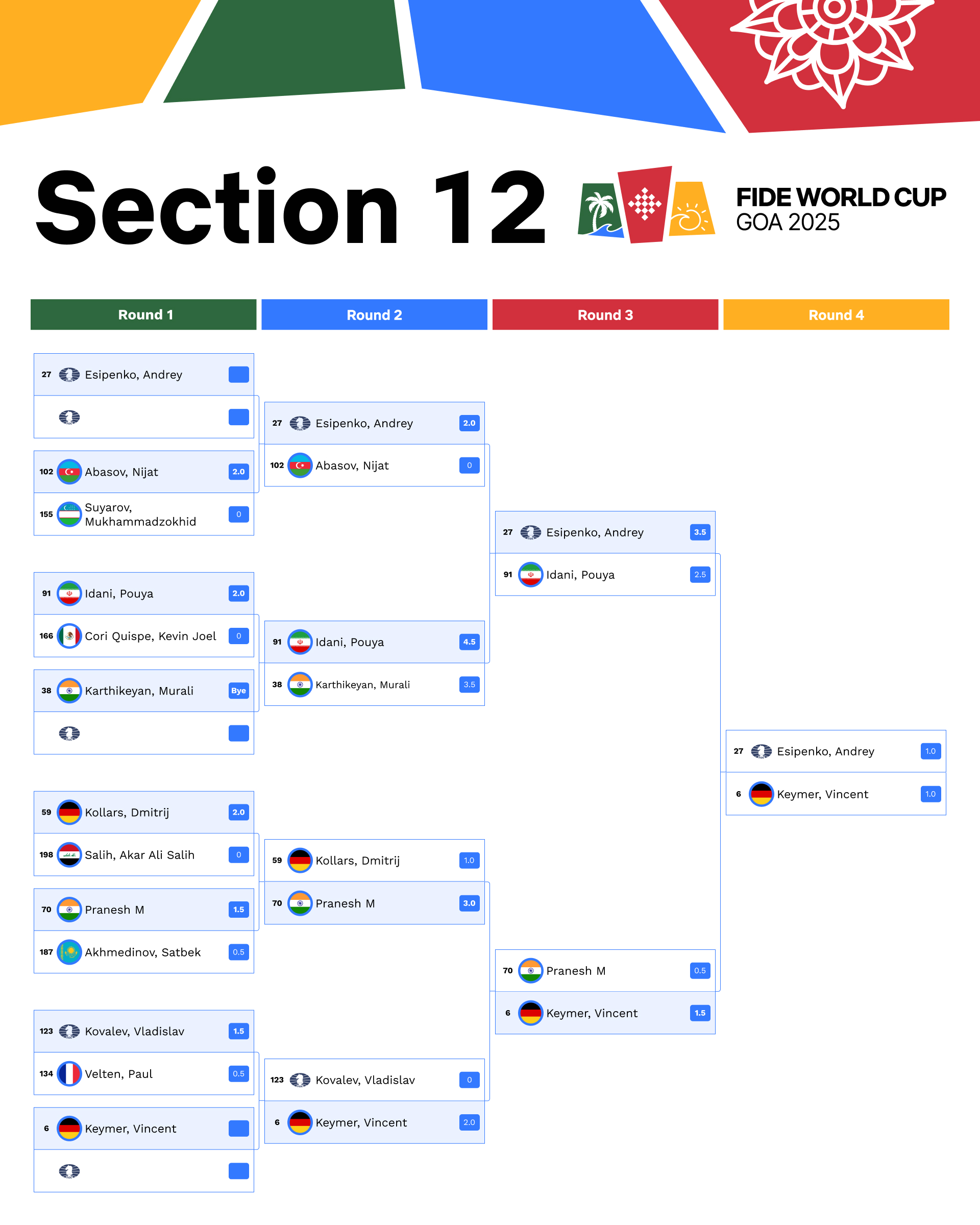980x1225 pixels.
Task: Click Abasov's Azerbaijan flag in Round 1
Action: coord(69,472)
